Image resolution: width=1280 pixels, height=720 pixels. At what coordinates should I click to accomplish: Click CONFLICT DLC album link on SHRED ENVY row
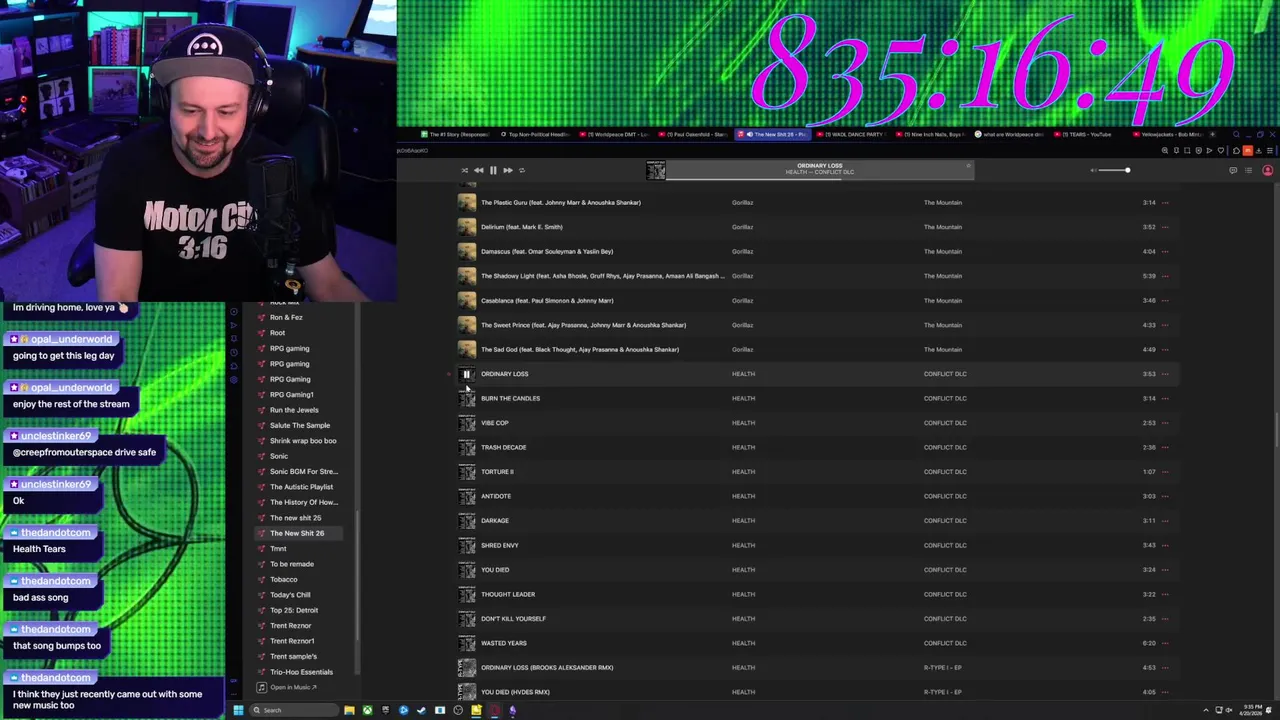[945, 545]
